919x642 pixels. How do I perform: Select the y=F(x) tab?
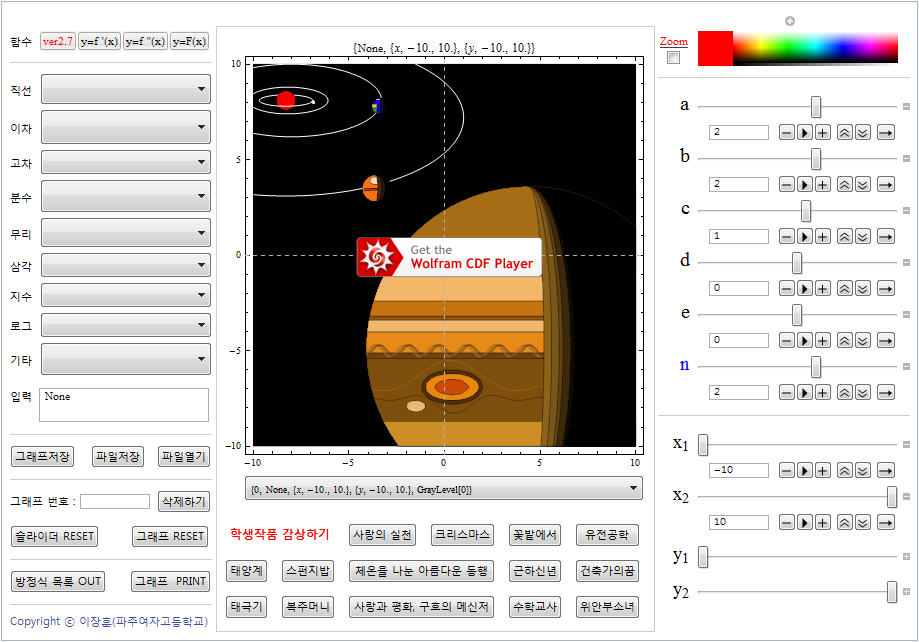point(189,42)
